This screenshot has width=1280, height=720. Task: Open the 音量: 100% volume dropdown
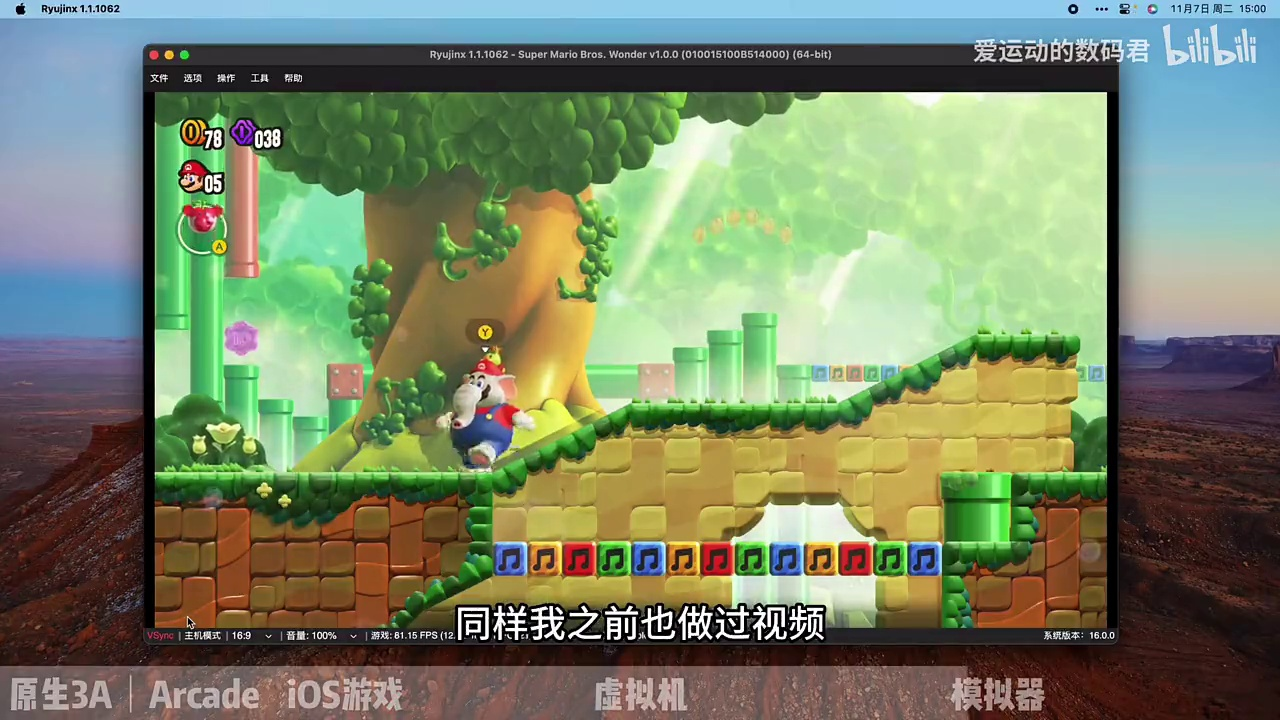321,636
